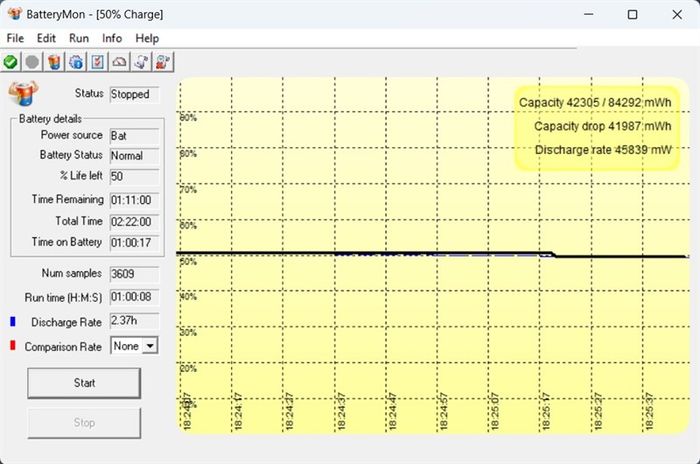The image size is (700, 464).
Task: Open the File menu
Action: tap(15, 38)
